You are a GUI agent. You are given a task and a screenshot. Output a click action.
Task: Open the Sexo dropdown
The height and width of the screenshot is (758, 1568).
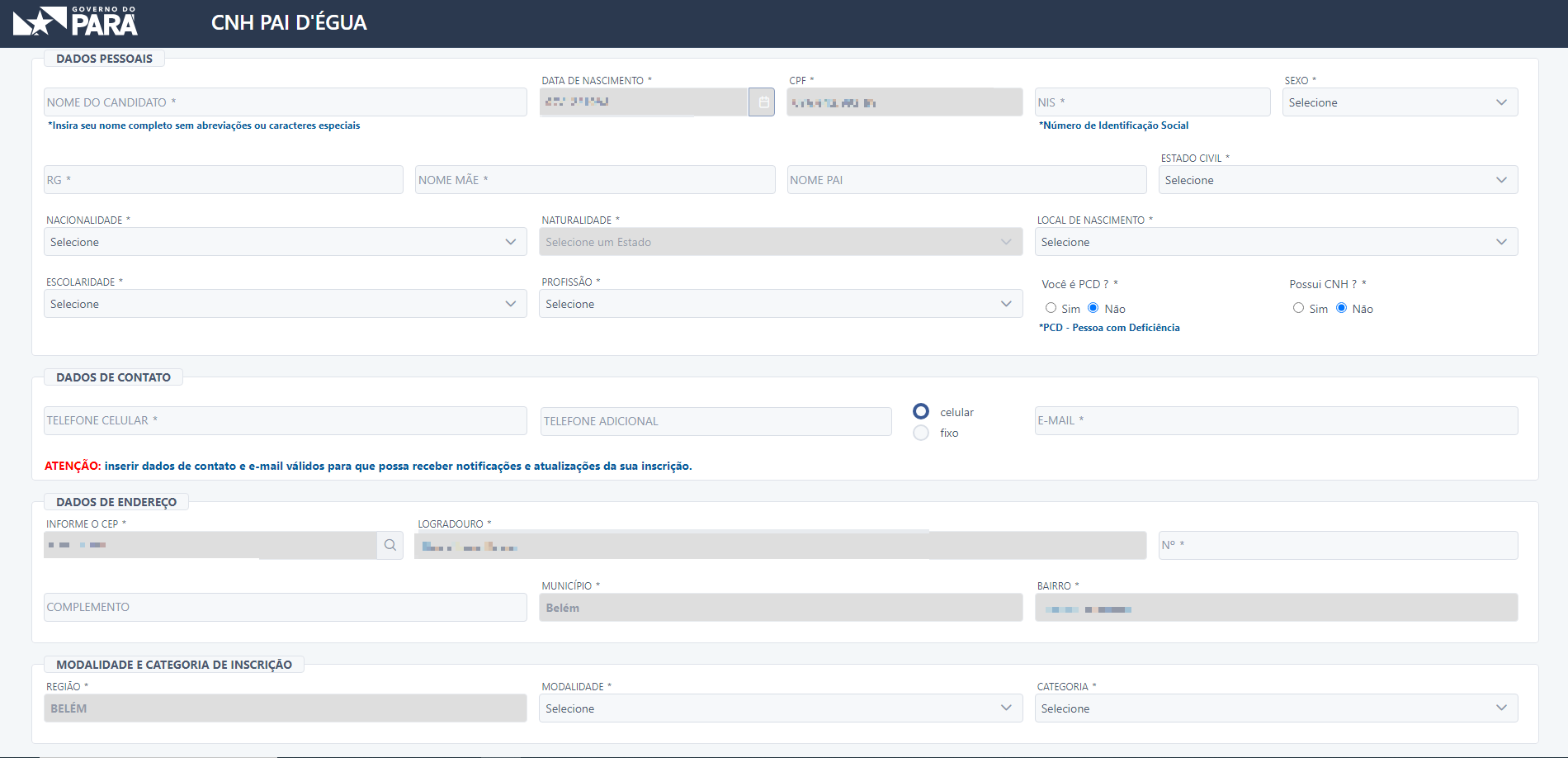(1399, 102)
